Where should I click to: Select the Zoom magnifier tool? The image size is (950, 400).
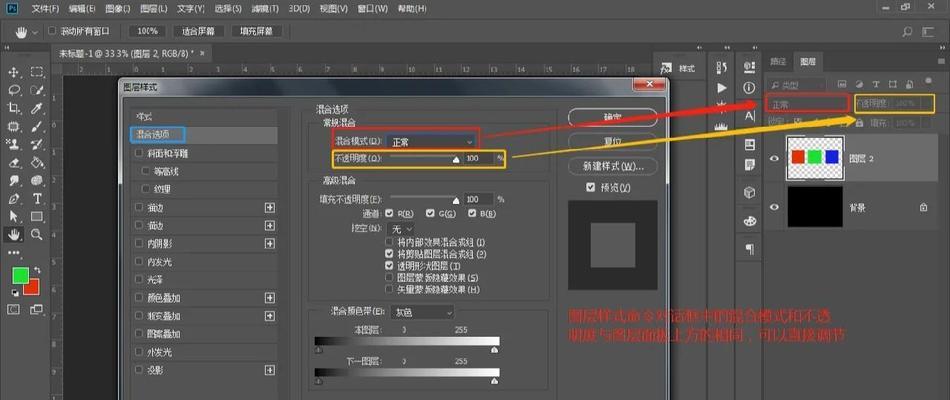point(37,234)
